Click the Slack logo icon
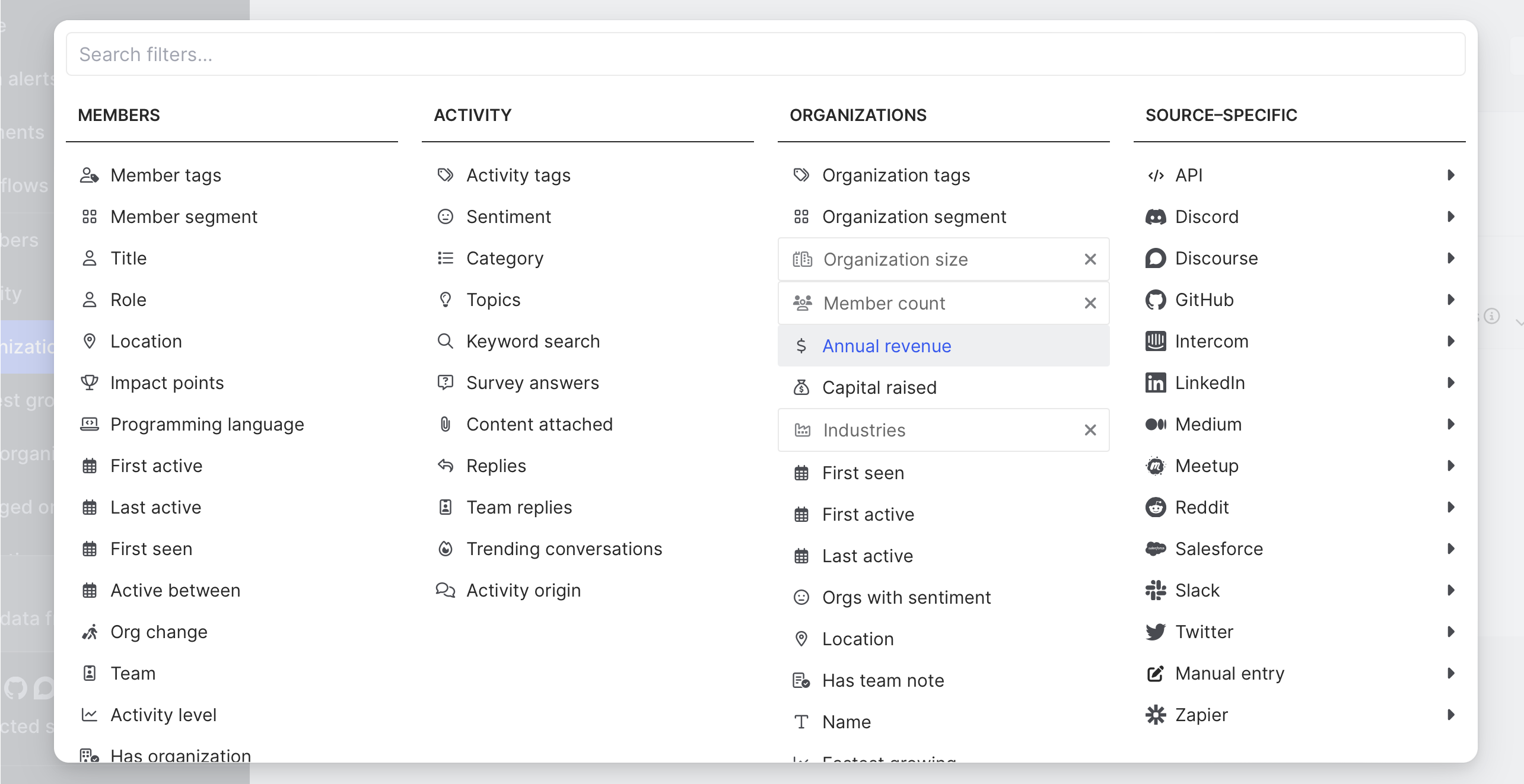 point(1155,591)
